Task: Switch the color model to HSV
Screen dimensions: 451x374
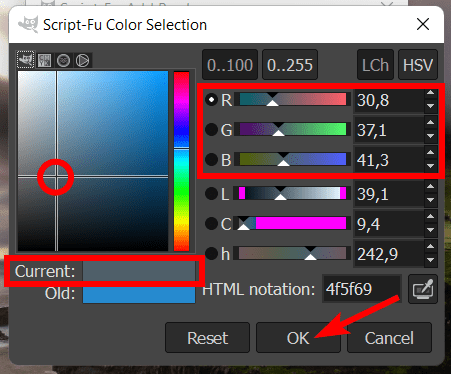Action: coord(418,65)
